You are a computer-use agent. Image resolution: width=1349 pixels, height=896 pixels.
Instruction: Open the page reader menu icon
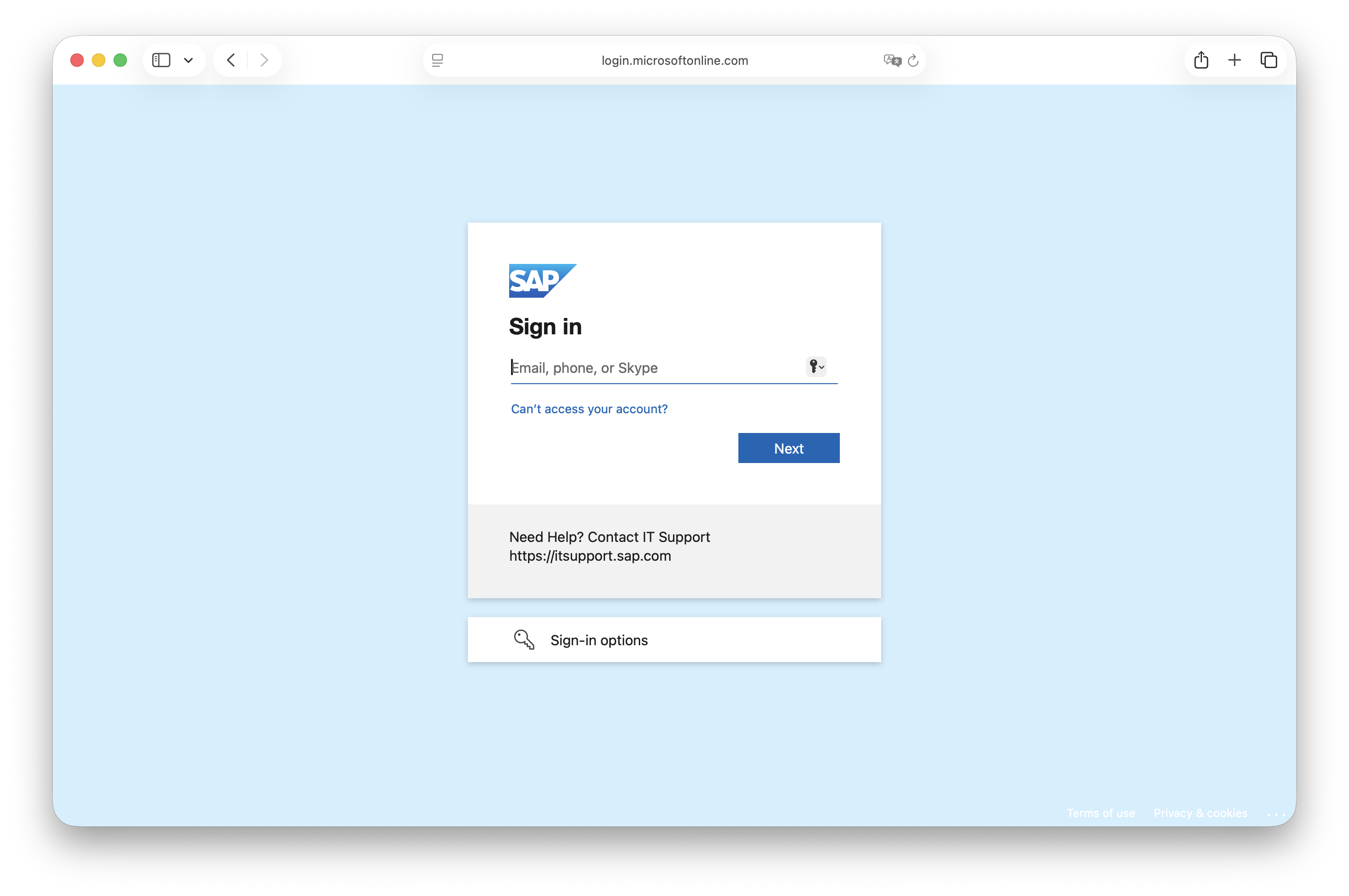(437, 60)
